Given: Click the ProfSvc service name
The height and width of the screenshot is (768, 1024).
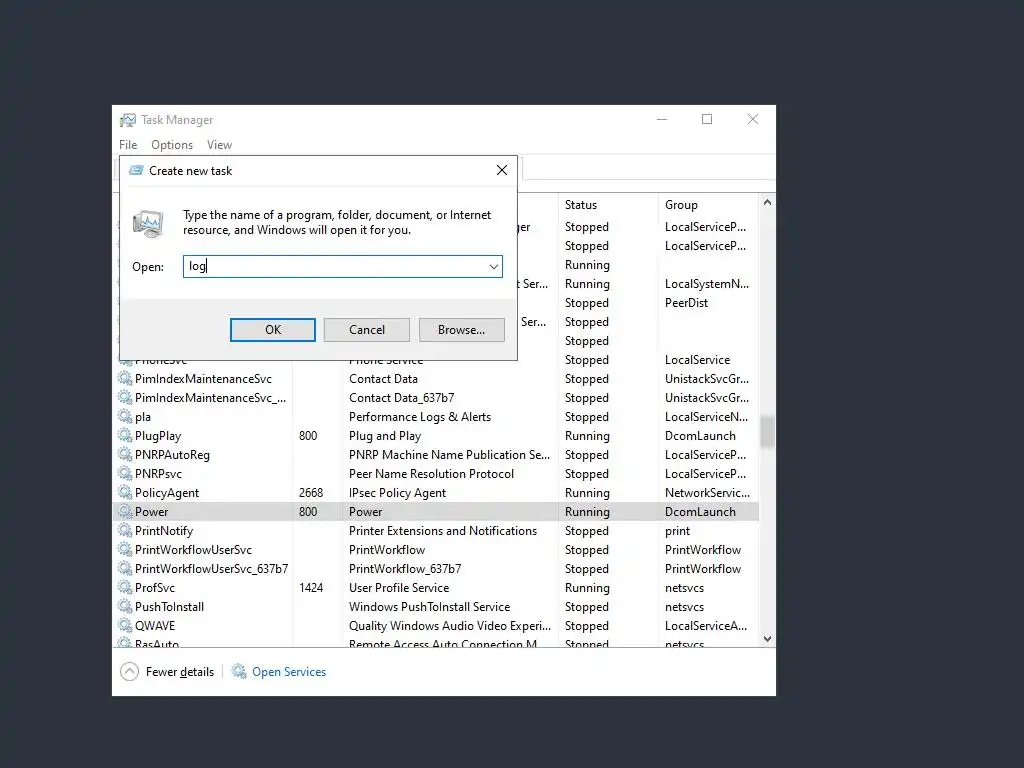Looking at the screenshot, I should coord(155,587).
